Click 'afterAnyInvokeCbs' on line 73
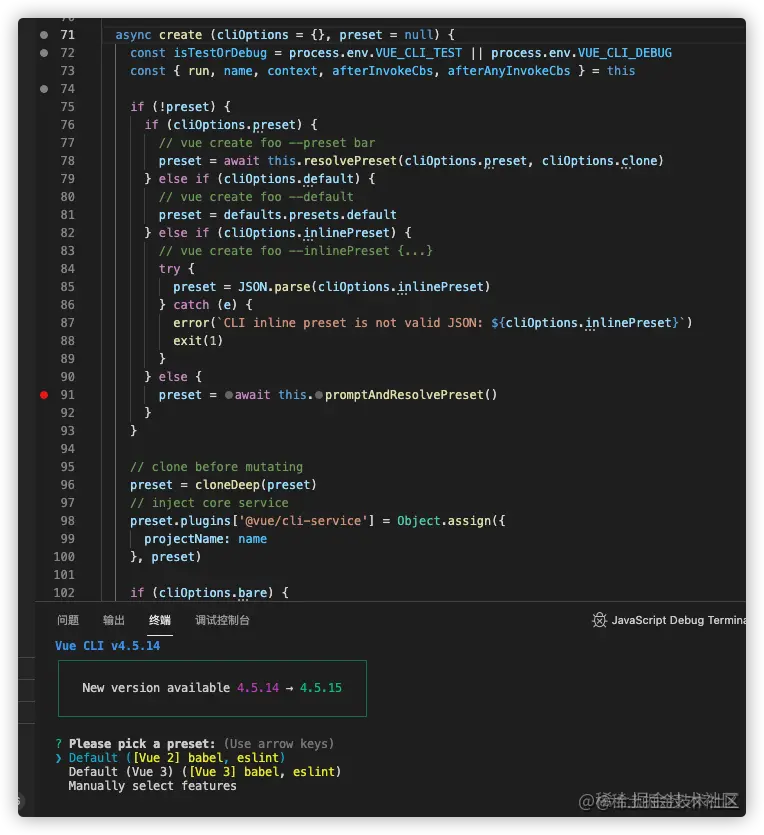This screenshot has width=764, height=835. pyautogui.click(x=508, y=71)
